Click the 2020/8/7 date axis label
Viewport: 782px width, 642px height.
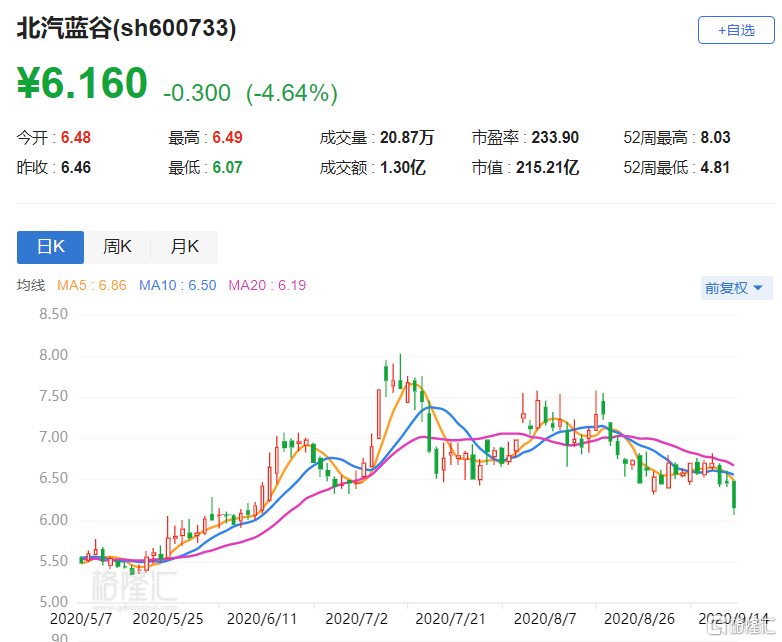[x=545, y=619]
